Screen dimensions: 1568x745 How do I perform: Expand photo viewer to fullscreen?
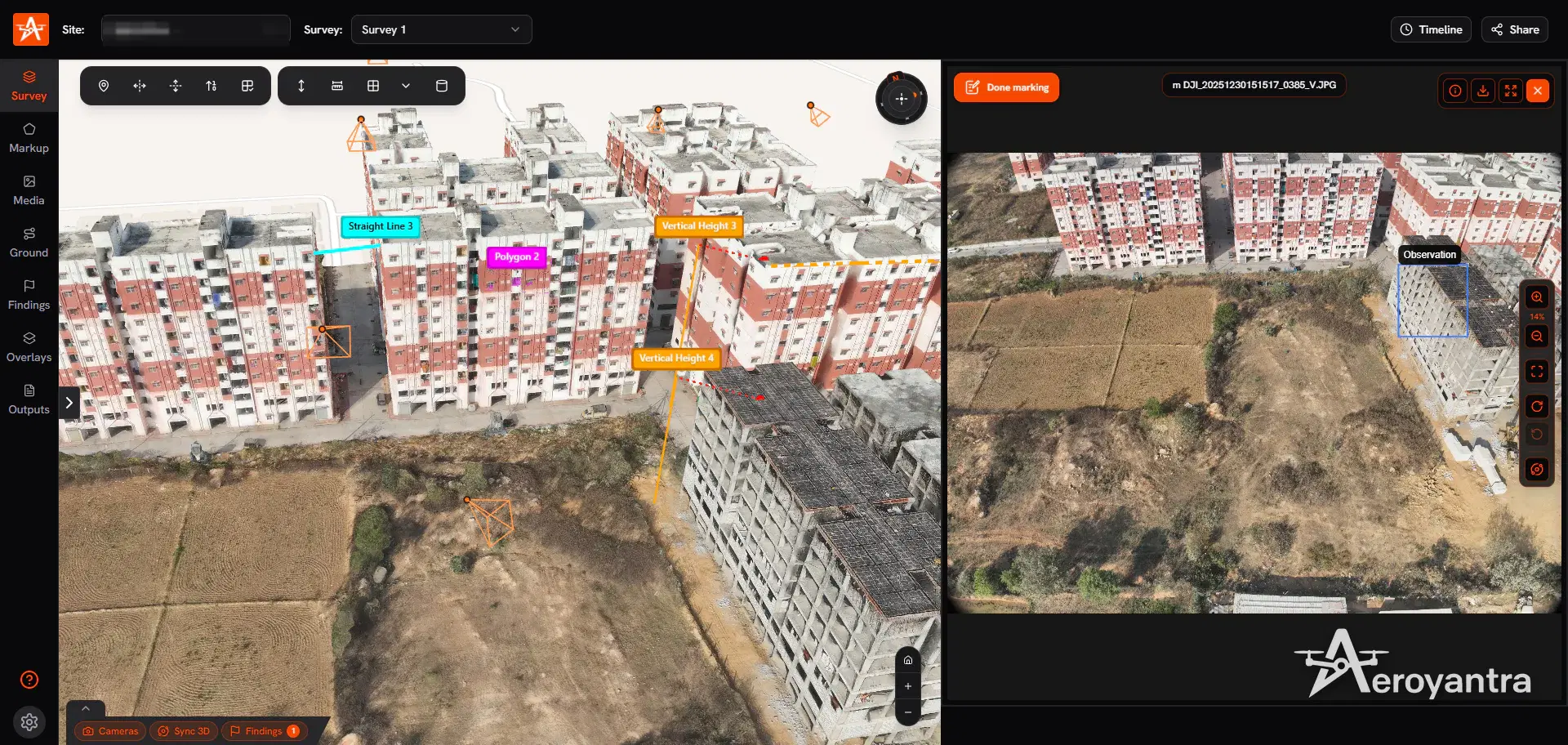tap(1511, 91)
